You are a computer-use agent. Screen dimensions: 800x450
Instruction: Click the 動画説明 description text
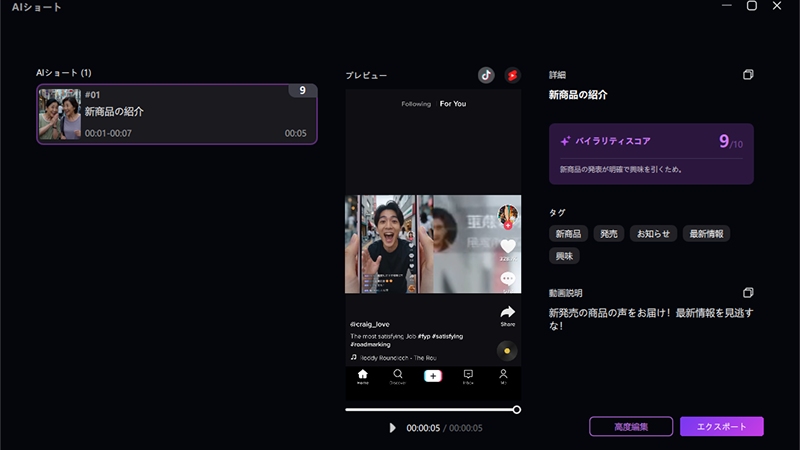pyautogui.click(x=651, y=319)
